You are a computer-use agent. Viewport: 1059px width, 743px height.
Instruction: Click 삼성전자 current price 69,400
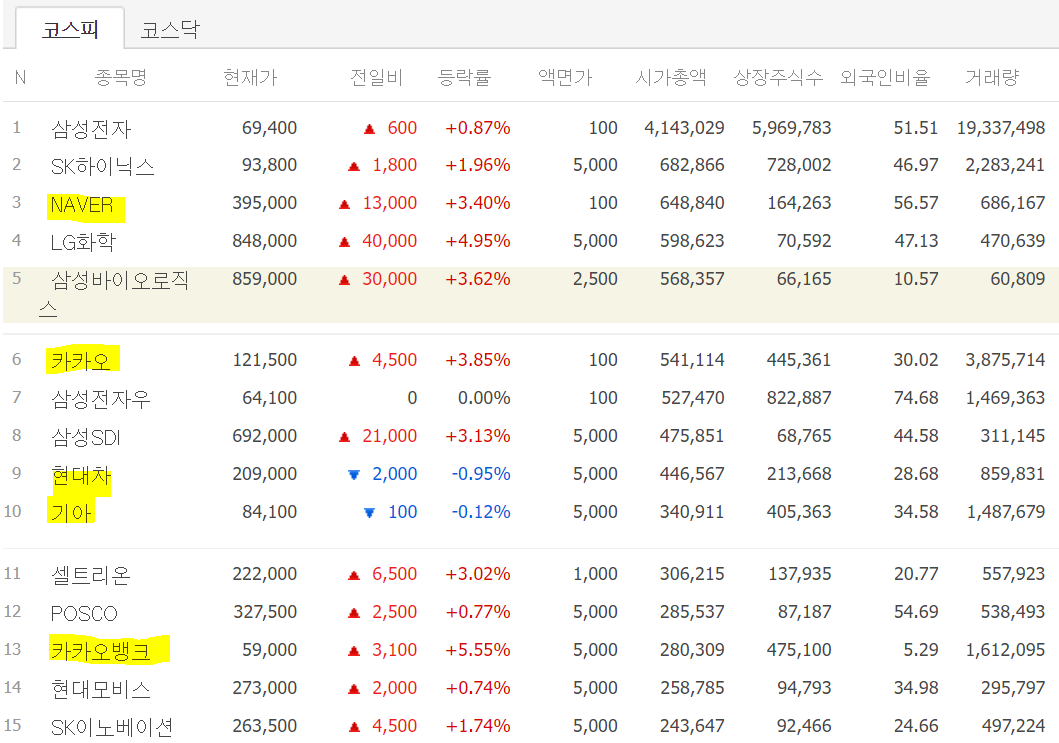point(269,128)
